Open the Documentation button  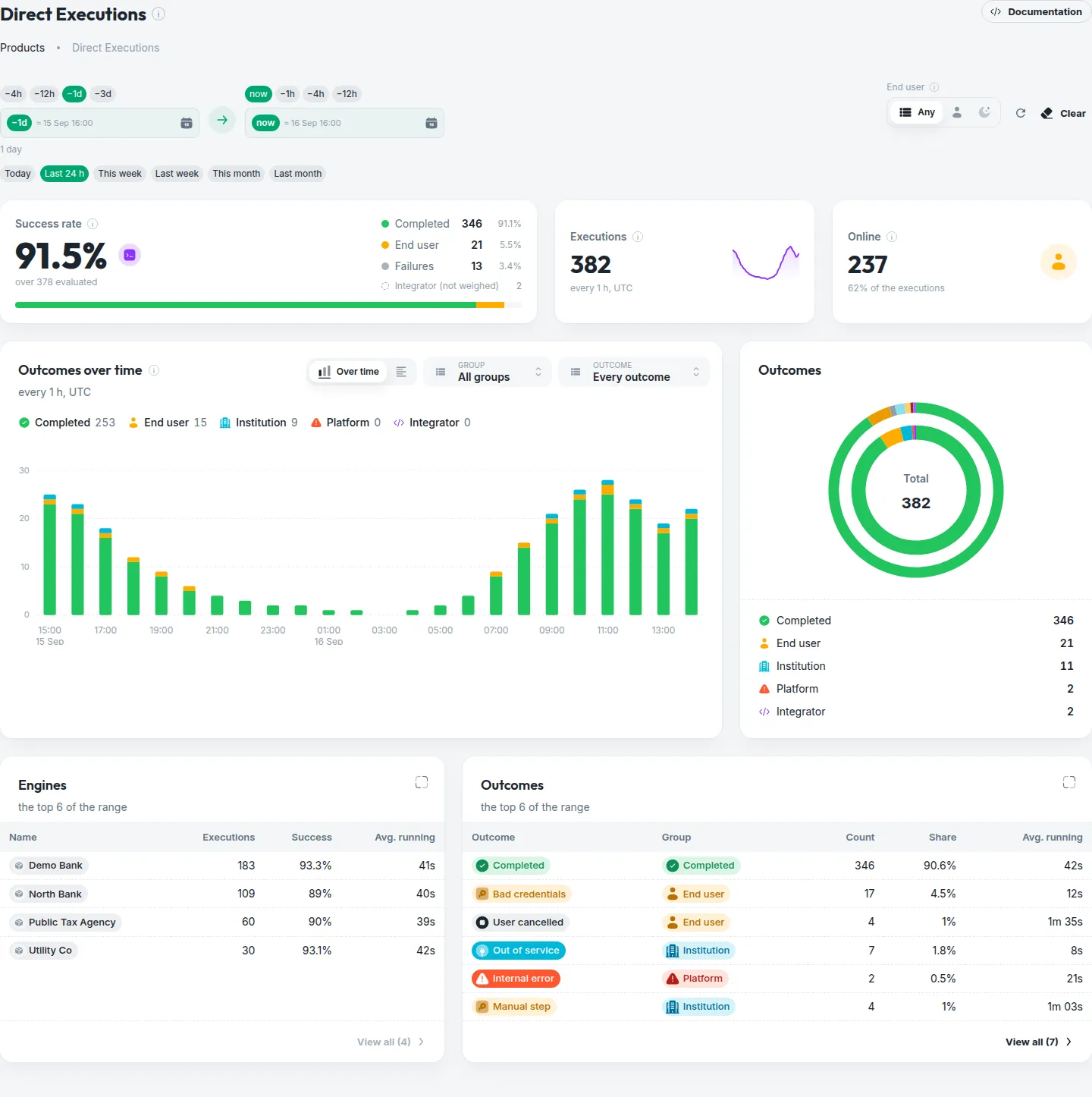pyautogui.click(x=1036, y=12)
